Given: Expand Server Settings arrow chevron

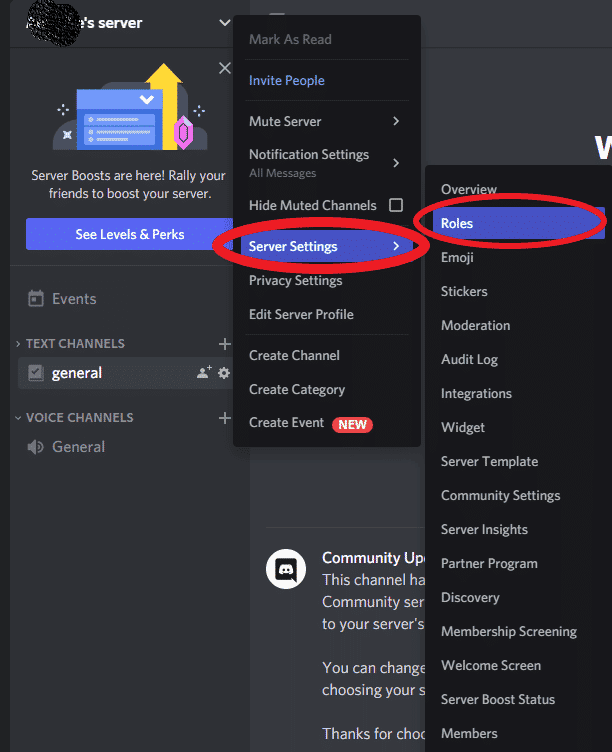Looking at the screenshot, I should coord(396,246).
